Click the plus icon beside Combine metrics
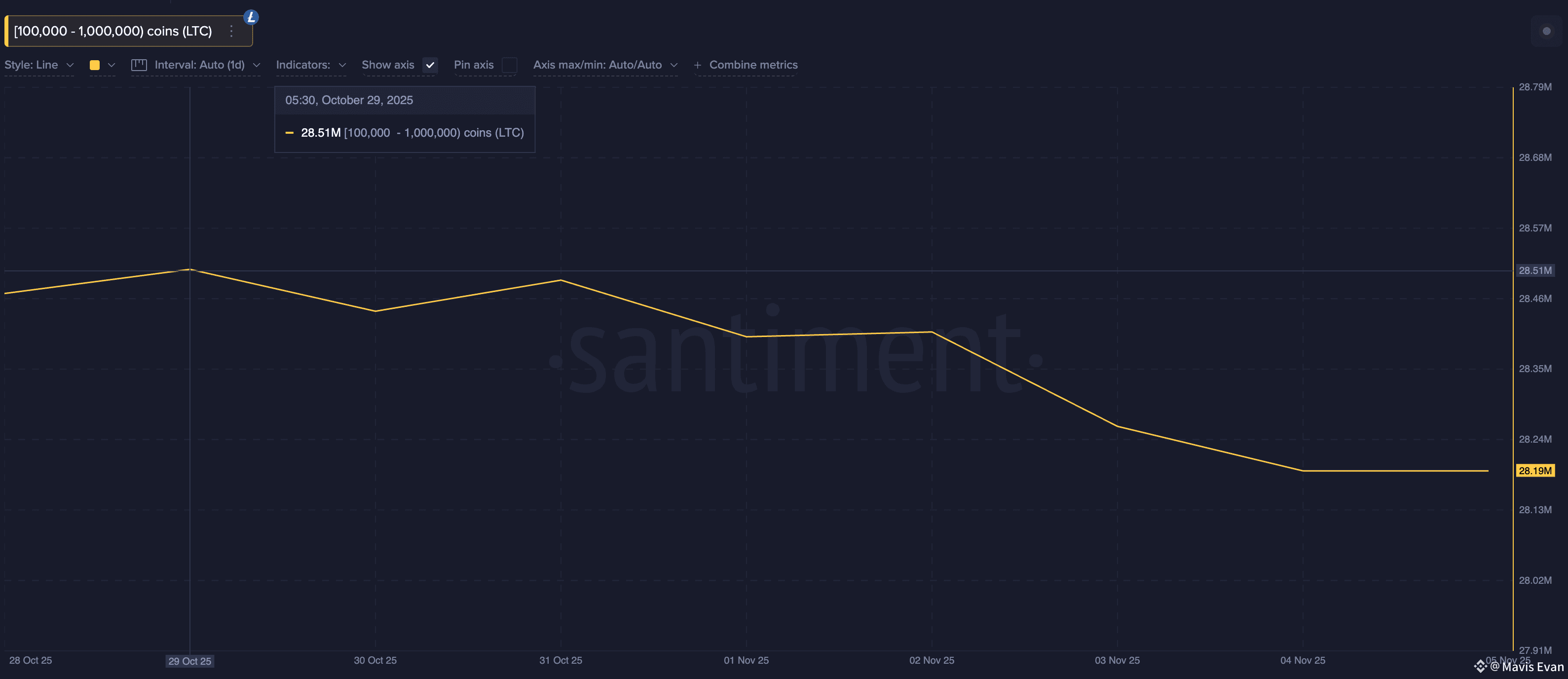 698,65
